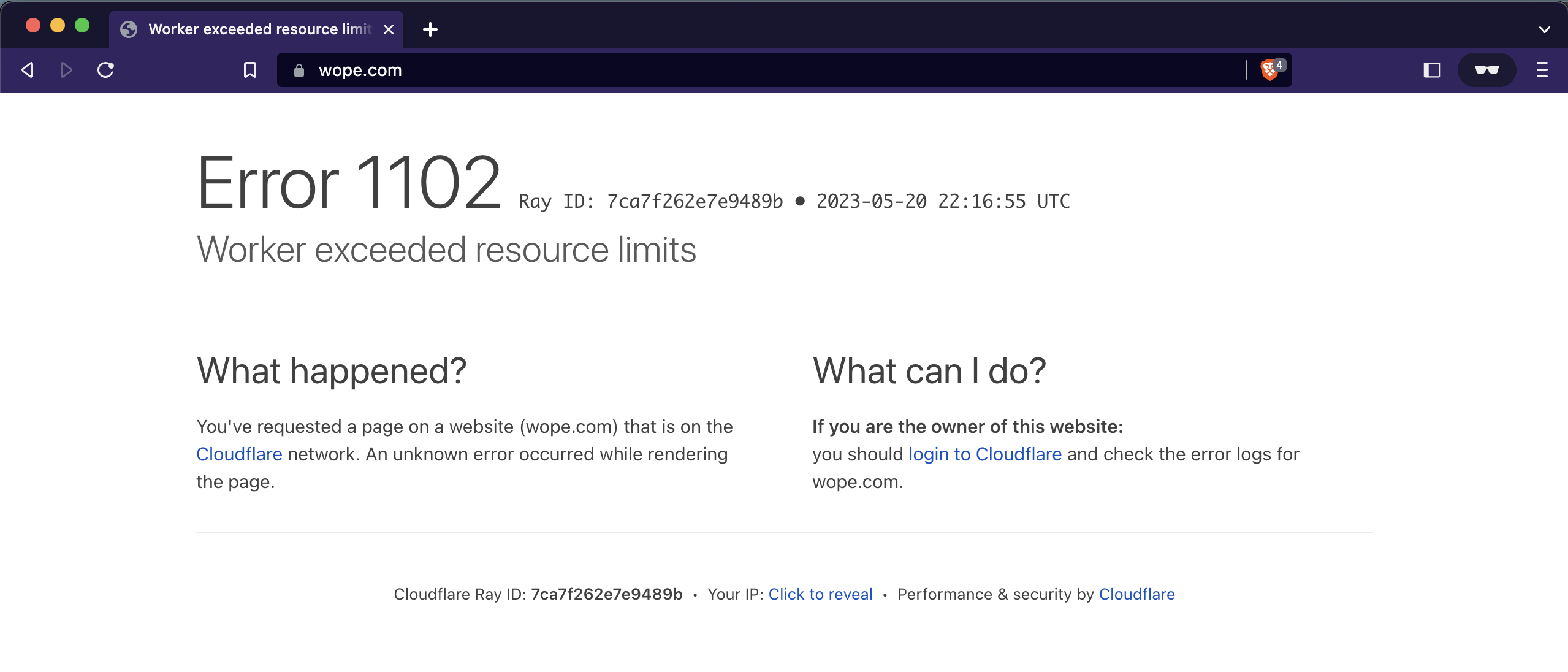Open the Brave Shields panel with badge 4
This screenshot has width=1568, height=672.
tap(1269, 70)
